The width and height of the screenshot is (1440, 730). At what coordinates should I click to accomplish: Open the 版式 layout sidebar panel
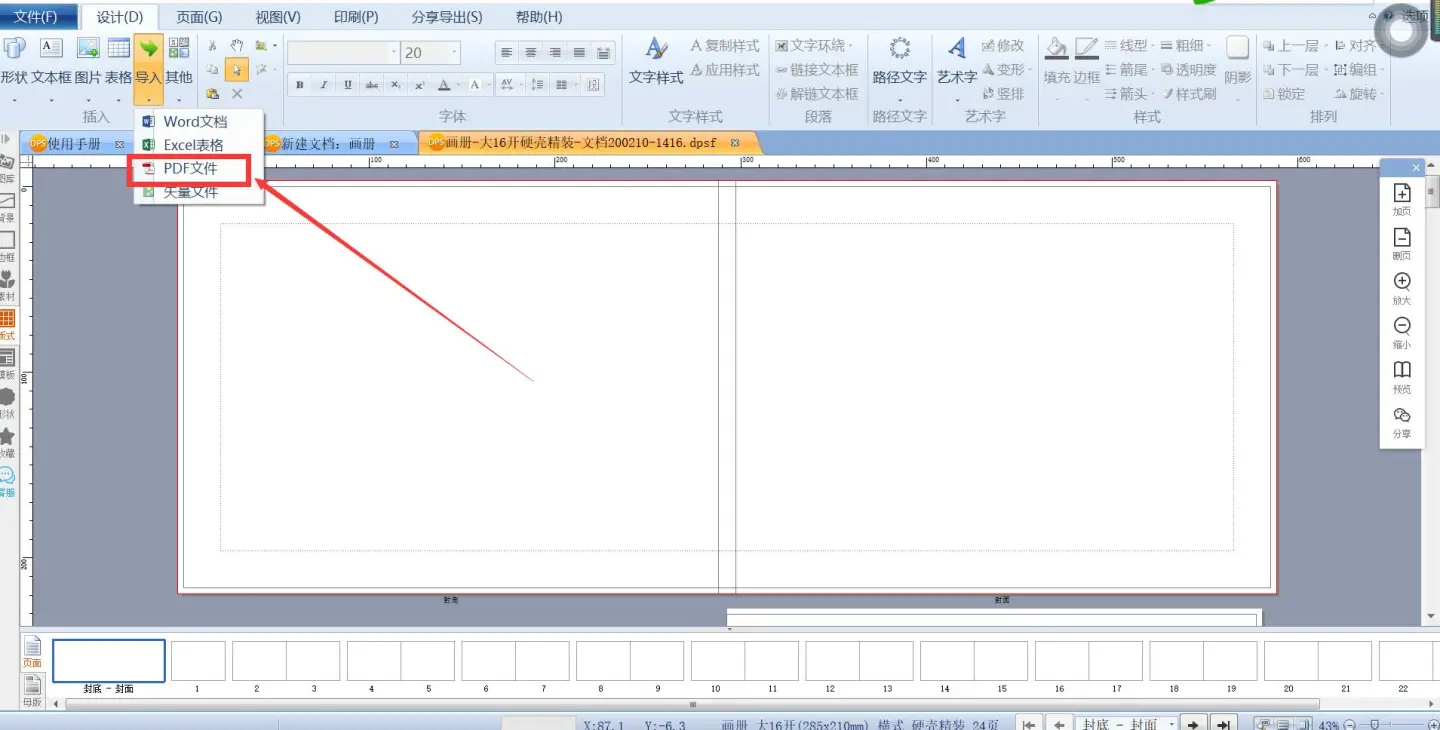tap(7, 324)
